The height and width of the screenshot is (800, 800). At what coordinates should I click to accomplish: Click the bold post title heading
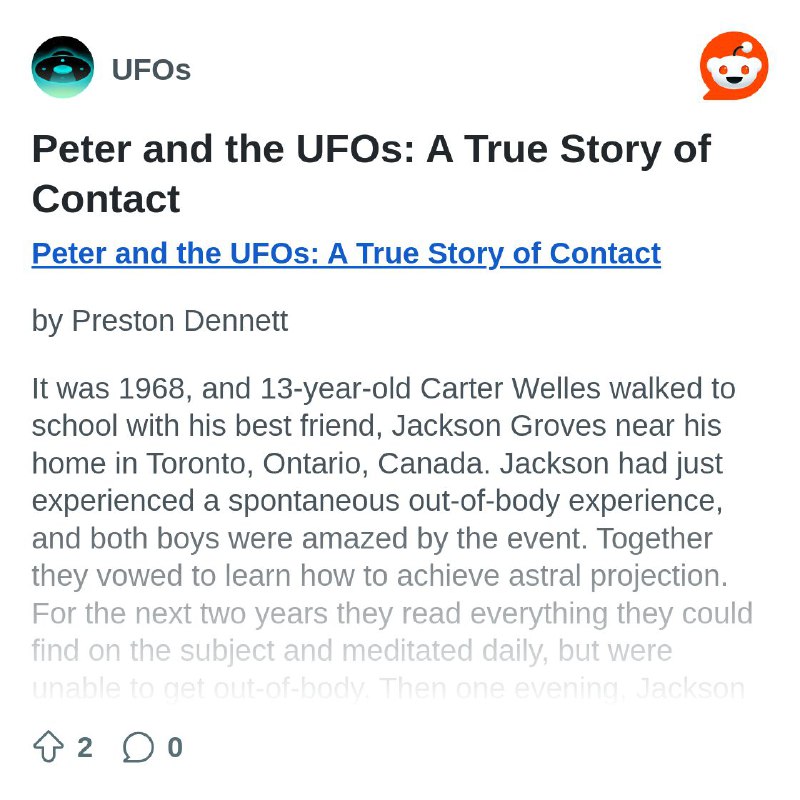coord(371,173)
